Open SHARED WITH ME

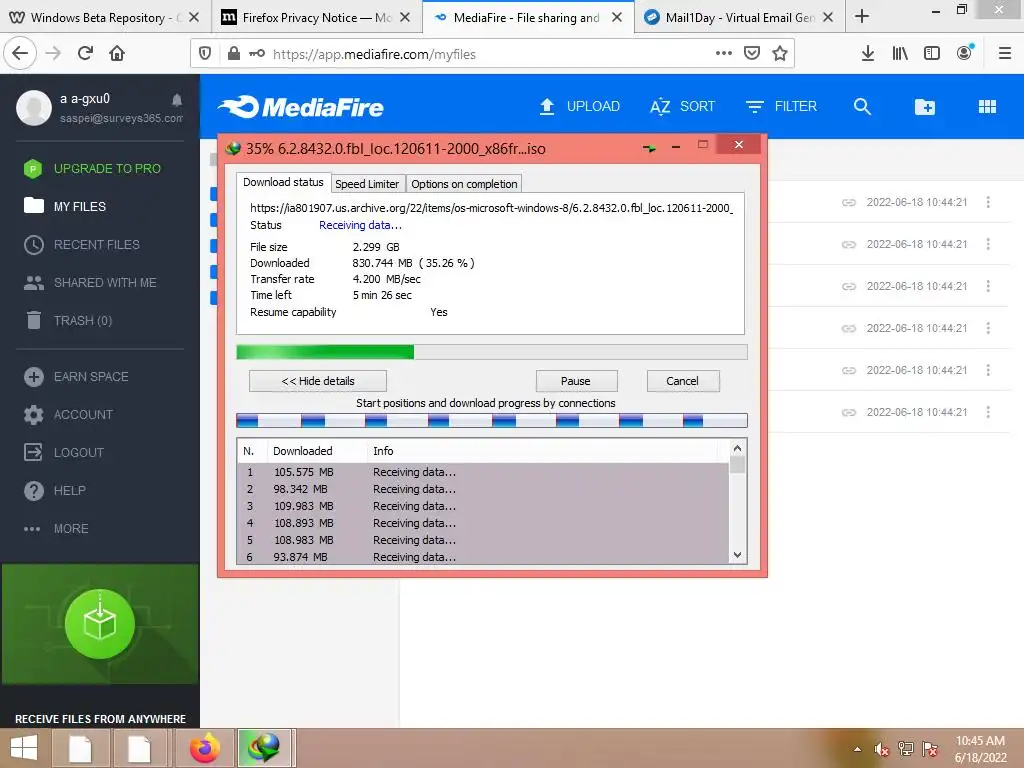coord(90,283)
